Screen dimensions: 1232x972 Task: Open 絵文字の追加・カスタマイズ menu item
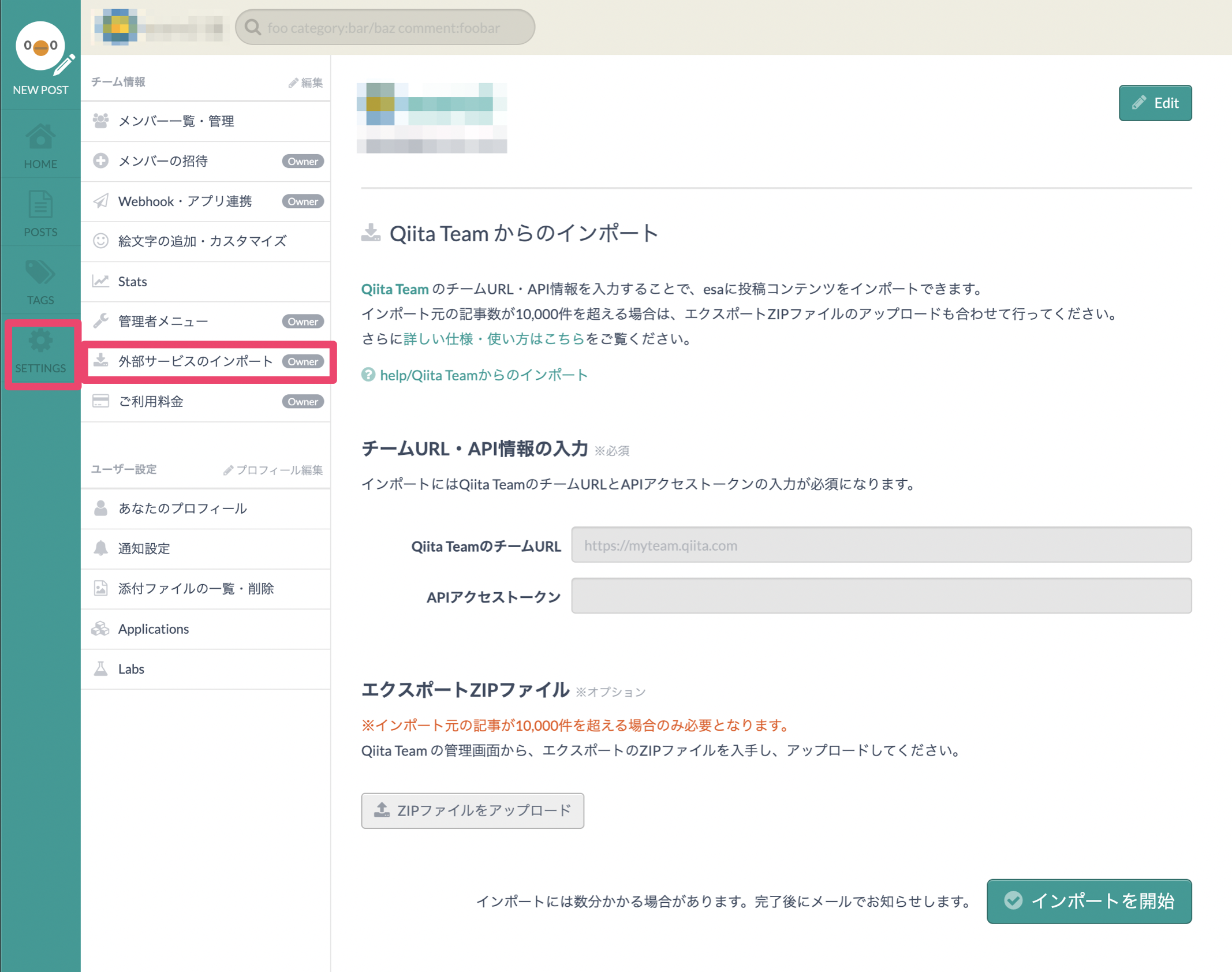206,241
